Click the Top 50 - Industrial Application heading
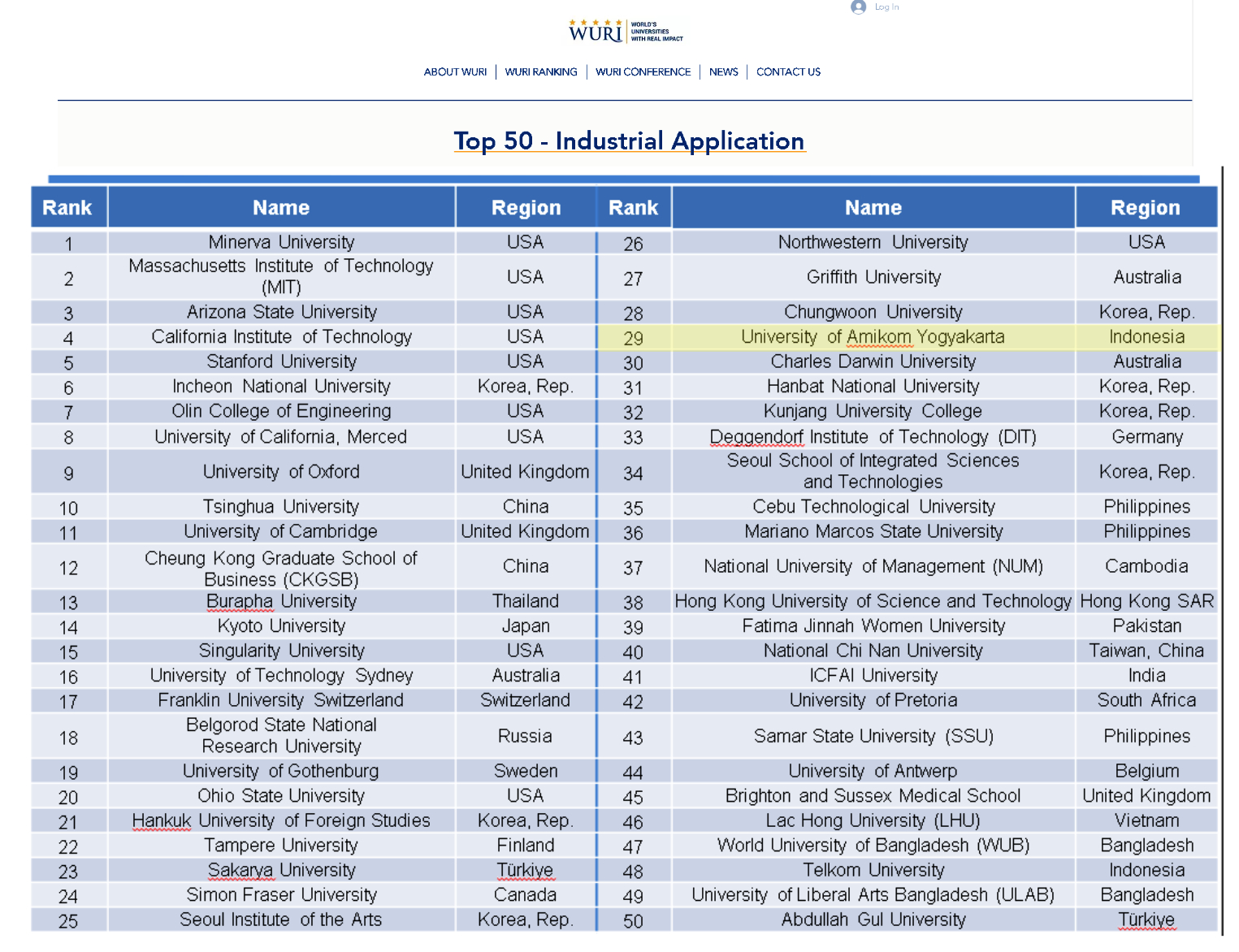Image resolution: width=1239 pixels, height=952 pixels. click(629, 141)
